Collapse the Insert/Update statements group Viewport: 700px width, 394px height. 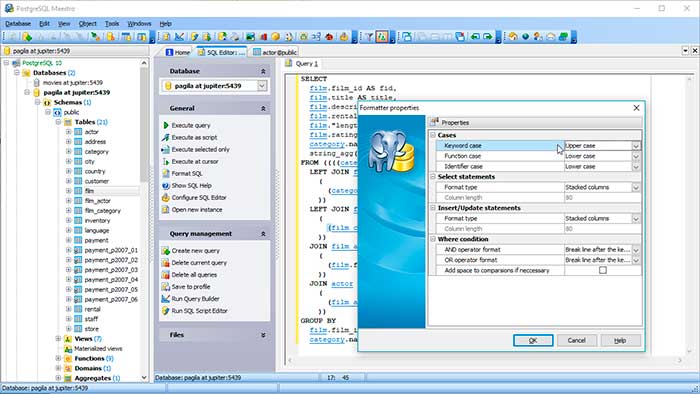pyautogui.click(x=433, y=208)
